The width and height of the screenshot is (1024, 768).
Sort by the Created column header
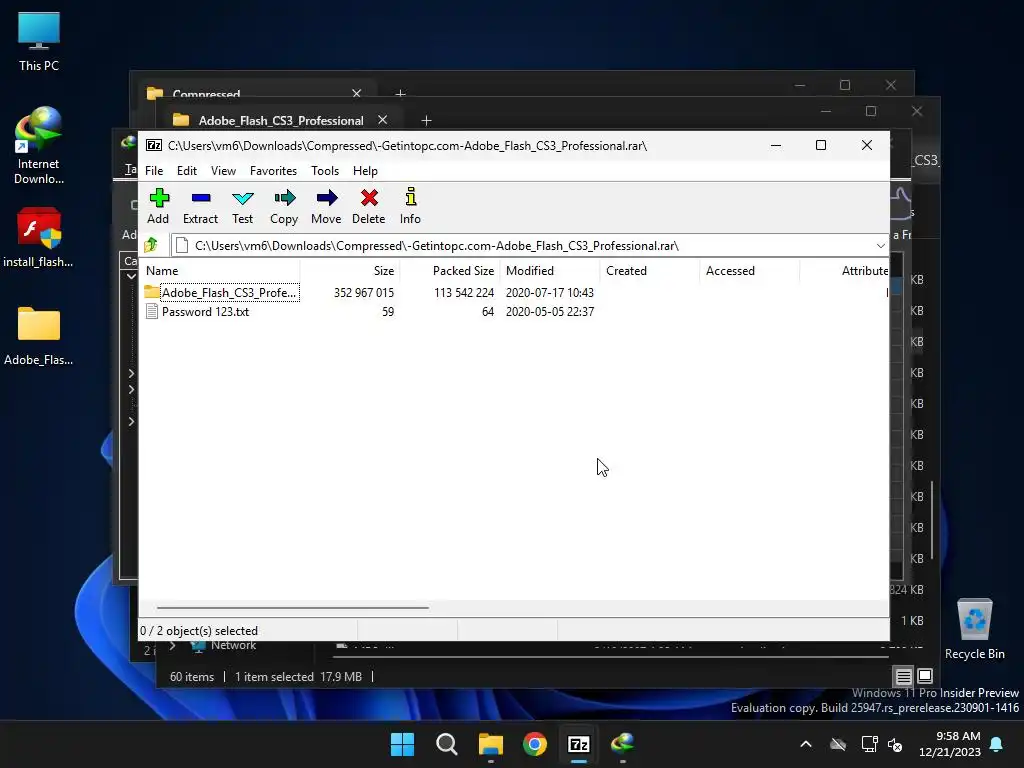tap(650, 270)
